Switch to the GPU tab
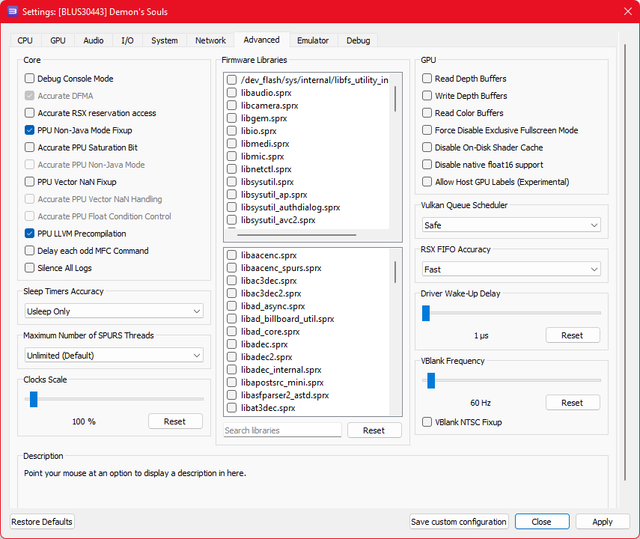Viewport: 640px width, 539px height. pos(58,40)
